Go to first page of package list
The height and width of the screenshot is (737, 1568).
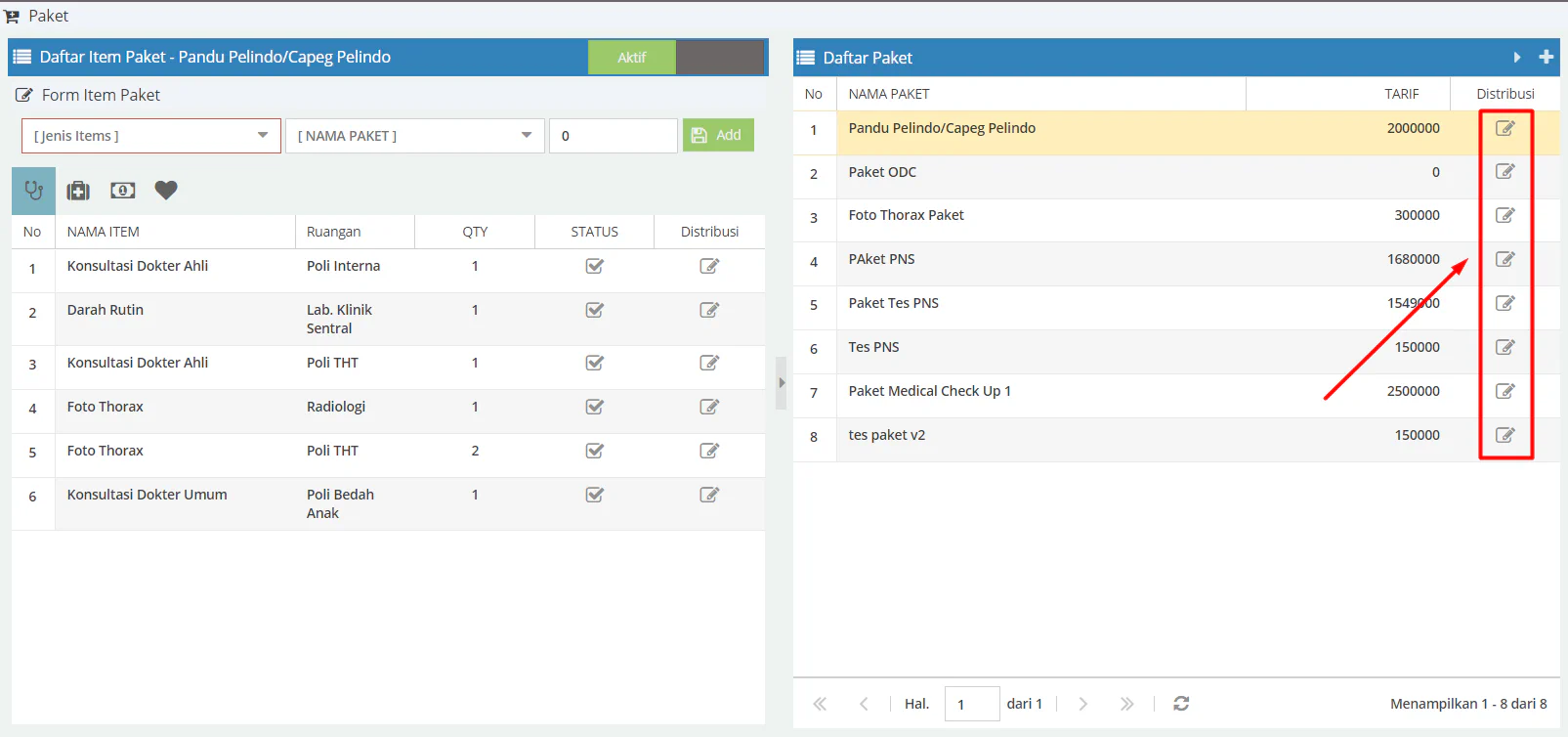click(820, 704)
